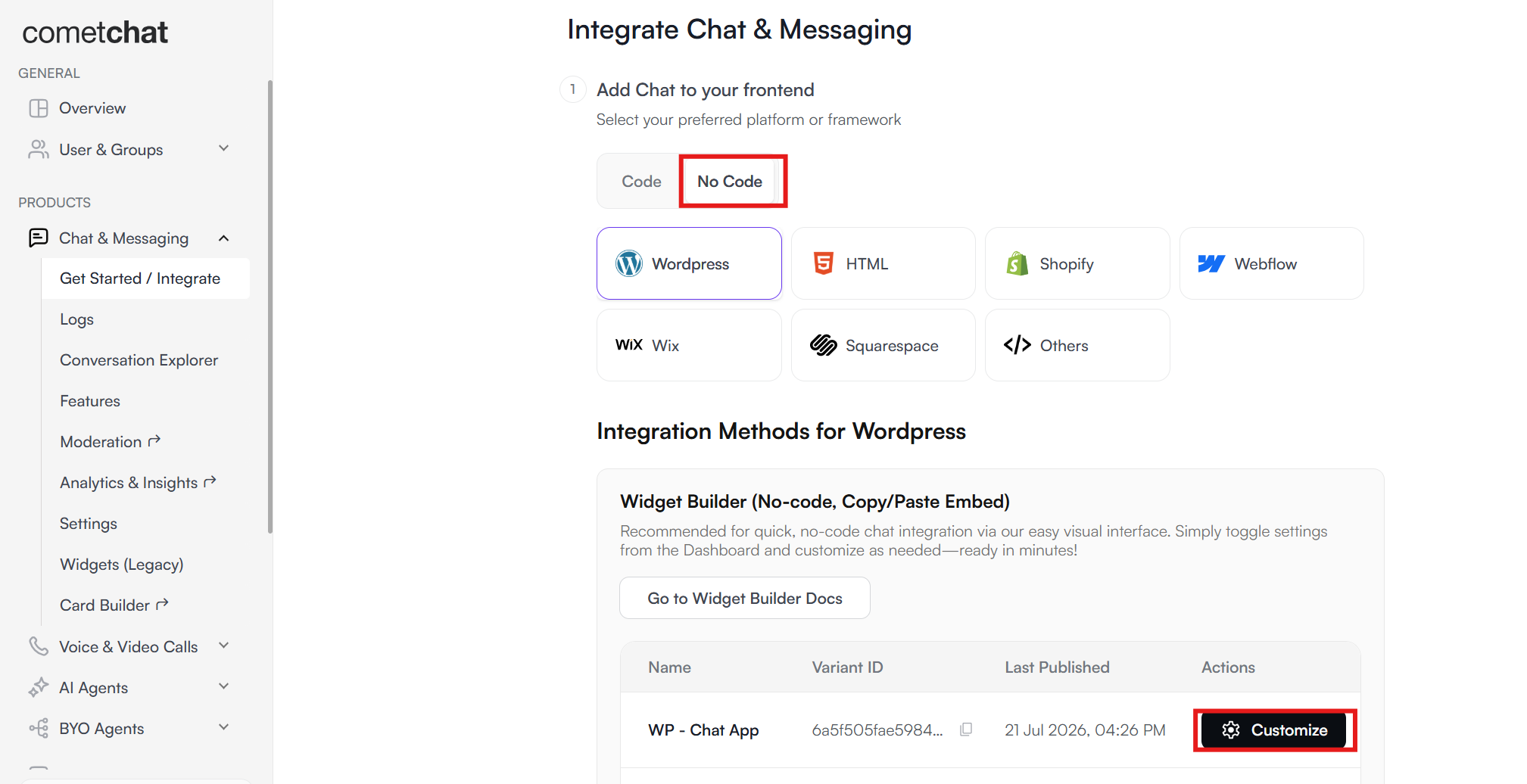Click the Shopify bag icon
Viewport: 1527px width, 784px height.
pos(1017,263)
